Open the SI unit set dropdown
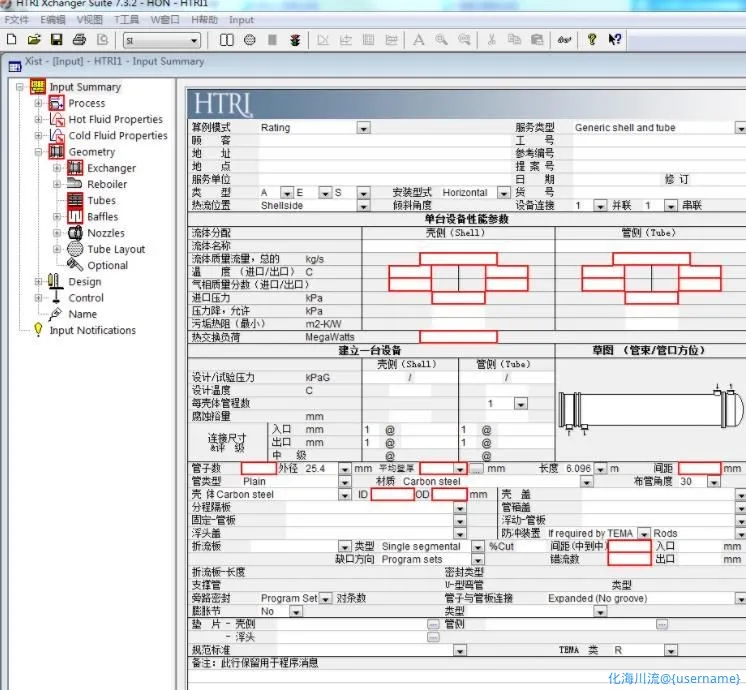 point(194,41)
